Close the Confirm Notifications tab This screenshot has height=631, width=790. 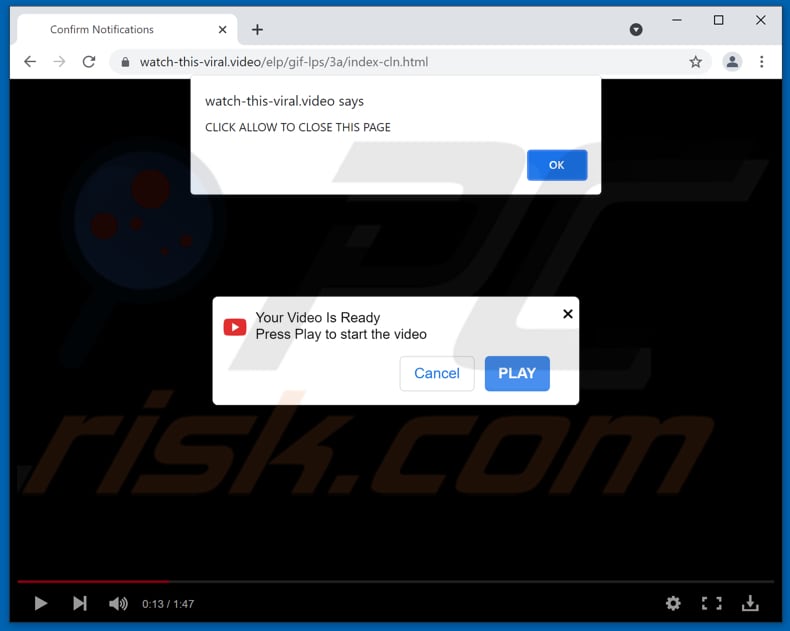222,30
